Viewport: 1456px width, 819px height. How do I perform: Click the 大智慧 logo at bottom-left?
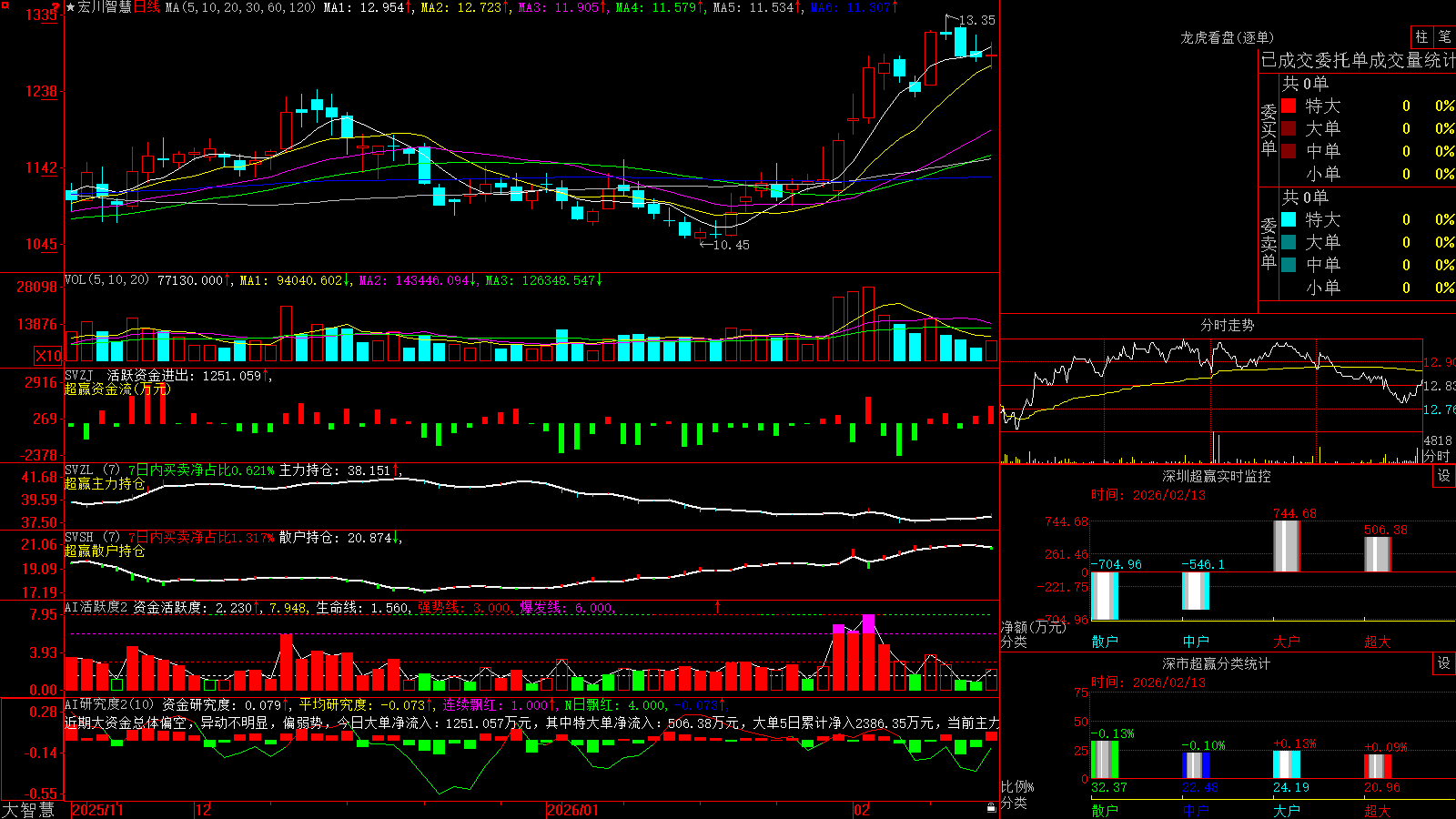(x=28, y=810)
